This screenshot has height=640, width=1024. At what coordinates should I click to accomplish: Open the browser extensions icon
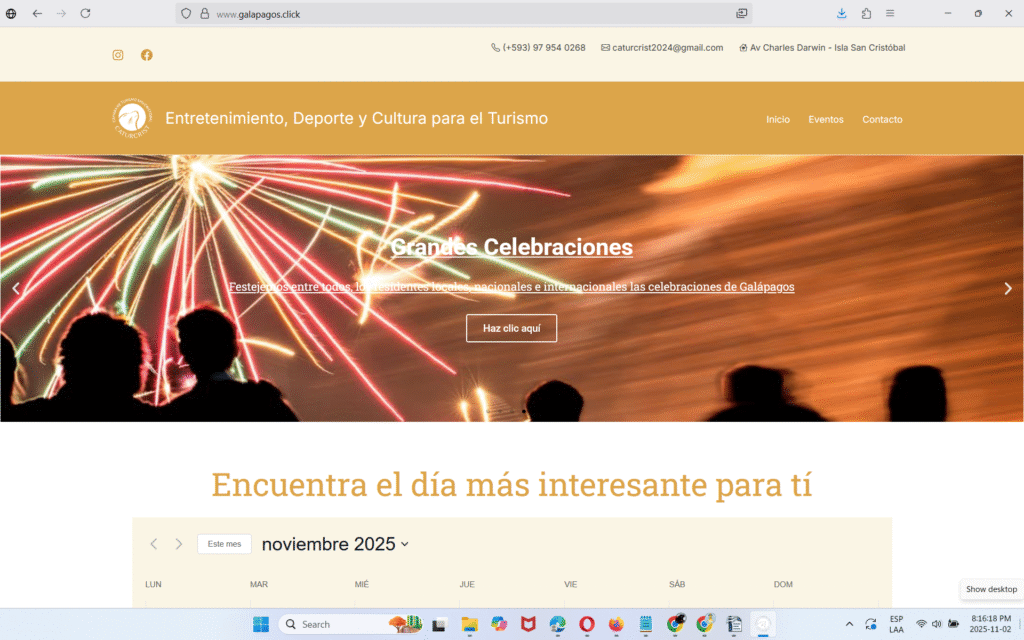(x=866, y=14)
